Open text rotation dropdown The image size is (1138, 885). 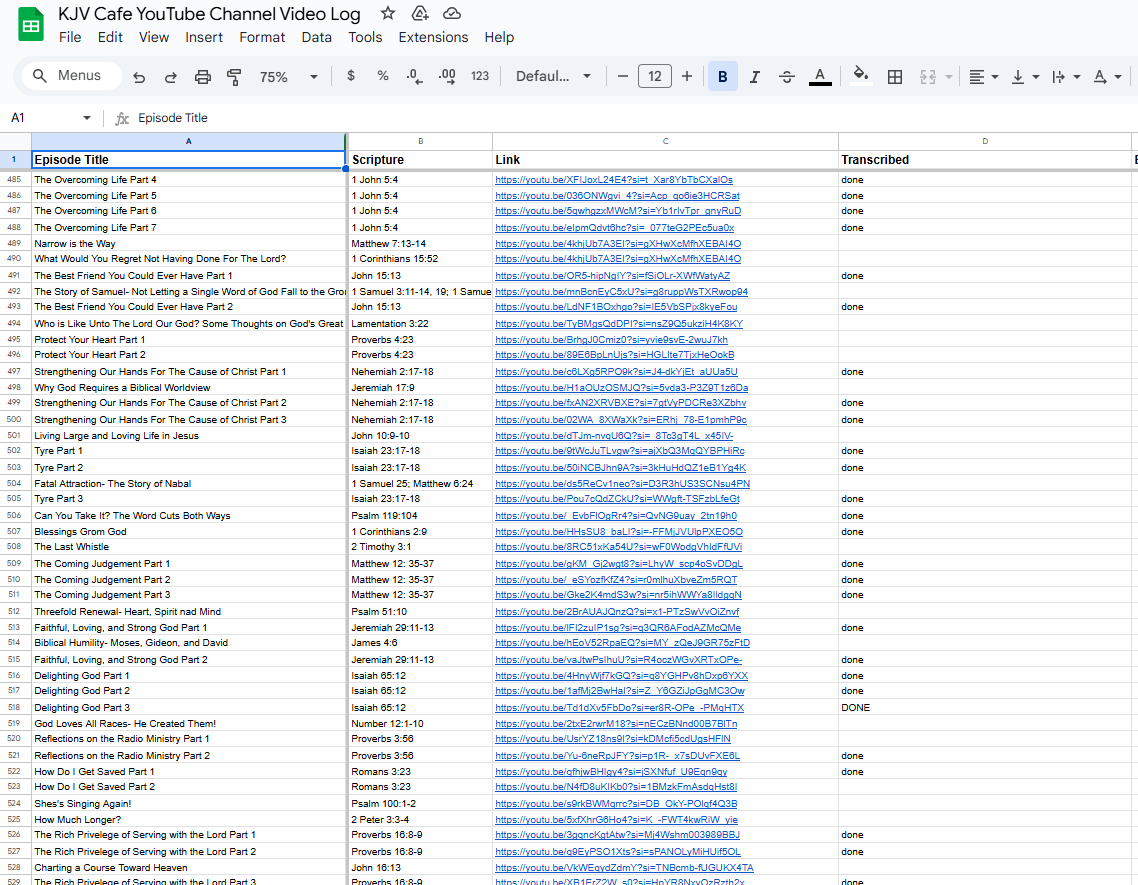click(x=1107, y=76)
